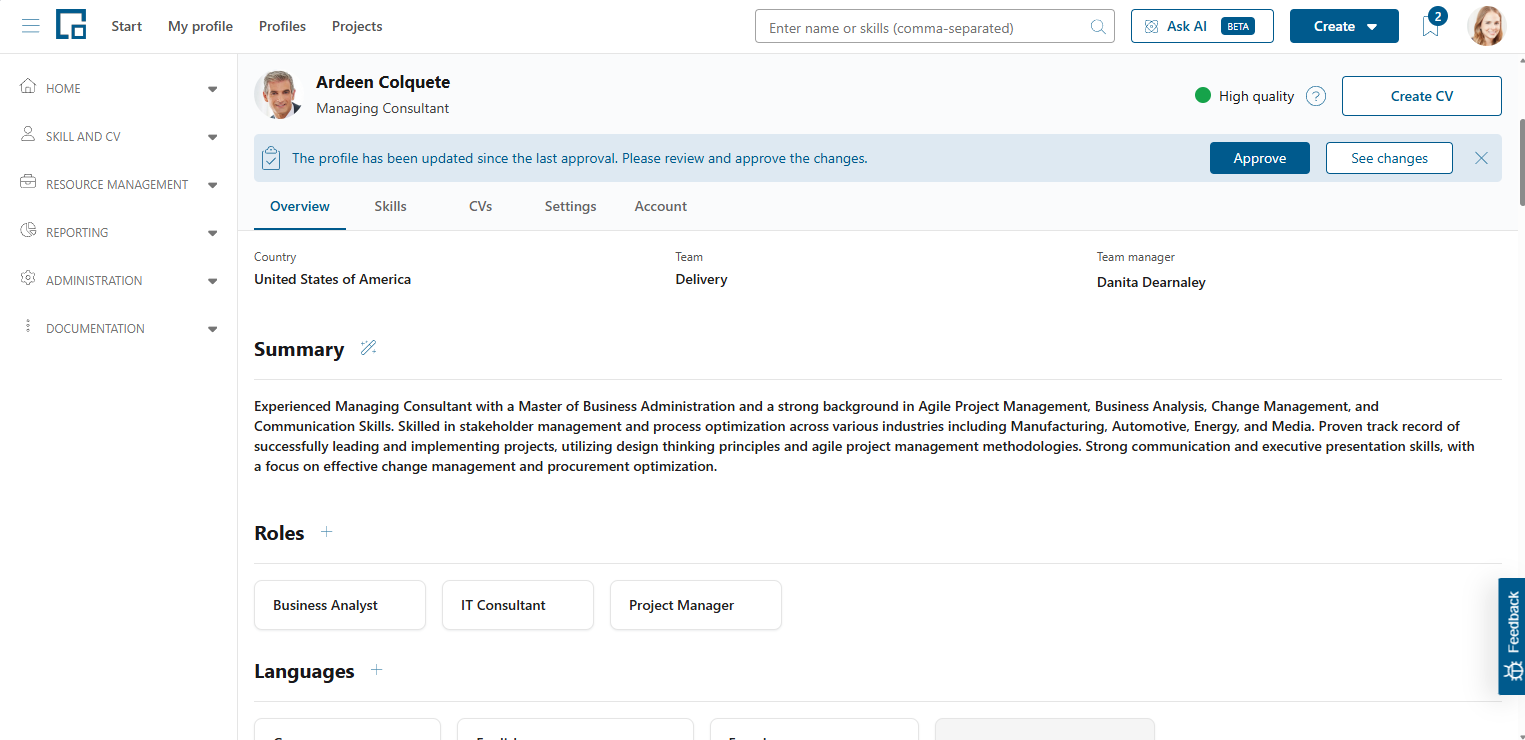This screenshot has height=740, width=1525.
Task: Add a language with plus icon
Action: [x=376, y=670]
